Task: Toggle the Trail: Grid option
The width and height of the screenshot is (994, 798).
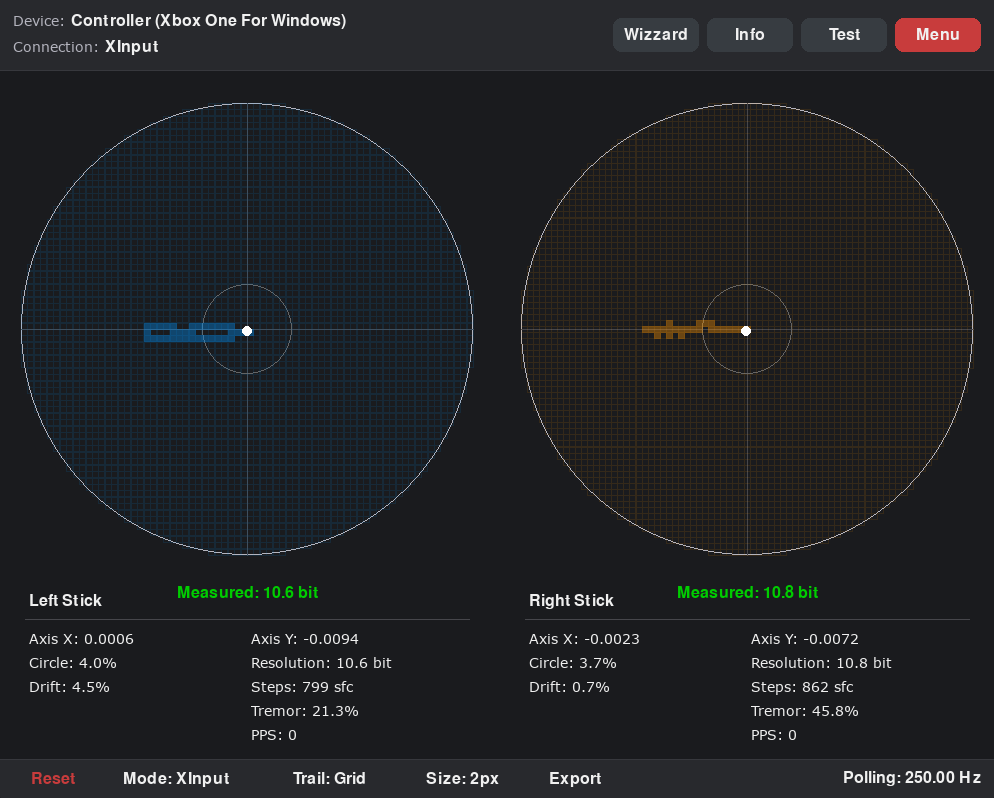Action: pyautogui.click(x=329, y=778)
